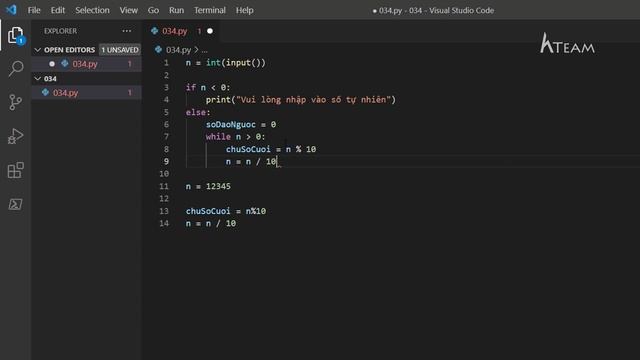Click line number 14 in gutter

(164, 223)
